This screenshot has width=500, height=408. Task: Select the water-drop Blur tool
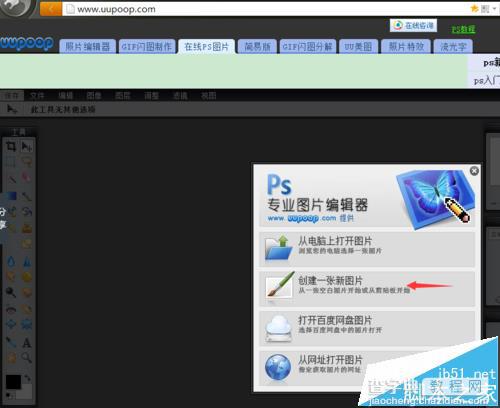point(11,262)
